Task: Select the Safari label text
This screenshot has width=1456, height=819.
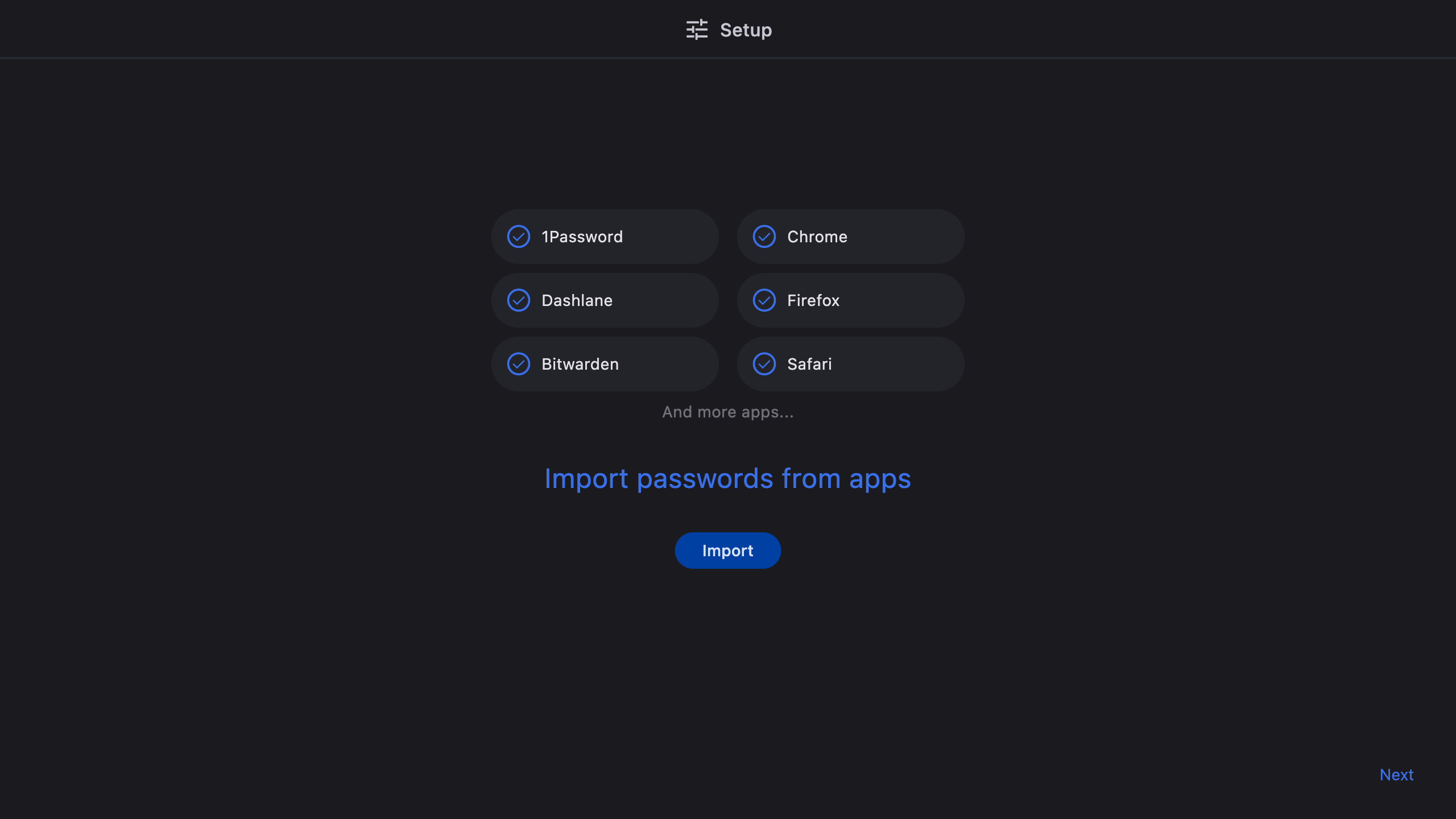Action: [809, 364]
